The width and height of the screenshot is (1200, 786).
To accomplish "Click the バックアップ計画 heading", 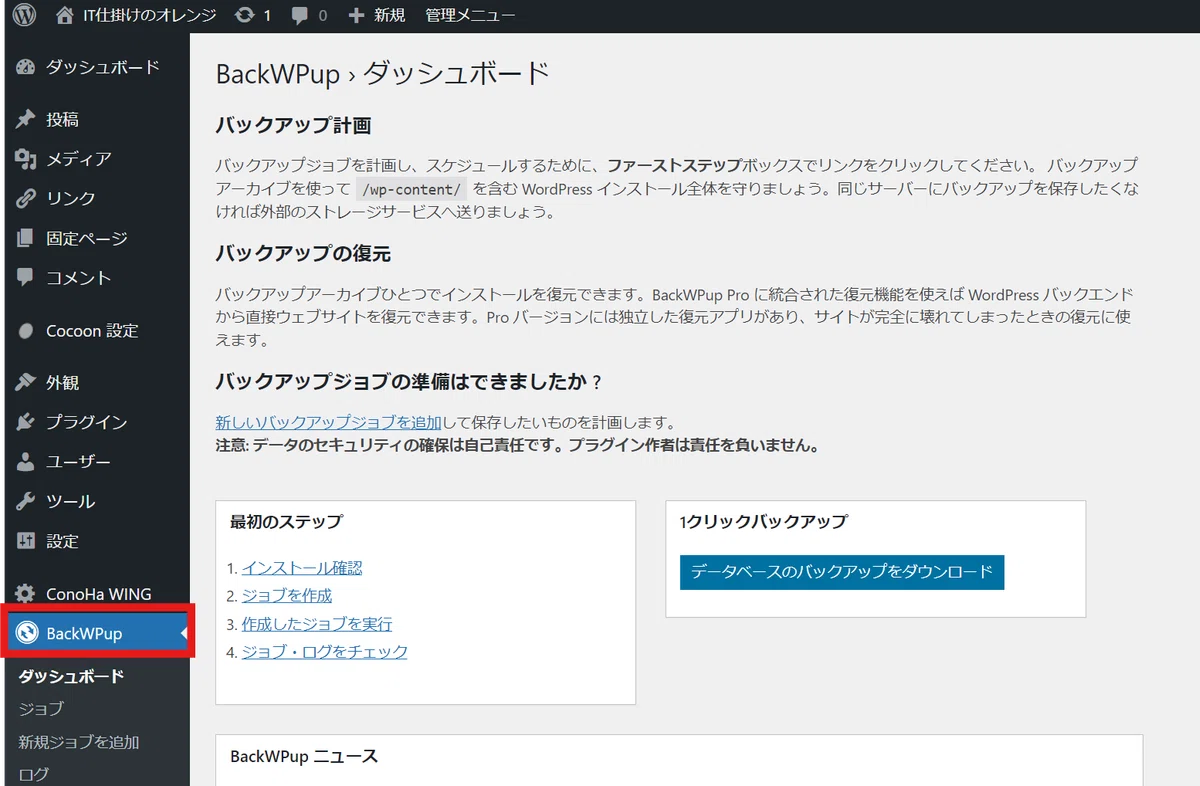I will (x=294, y=126).
